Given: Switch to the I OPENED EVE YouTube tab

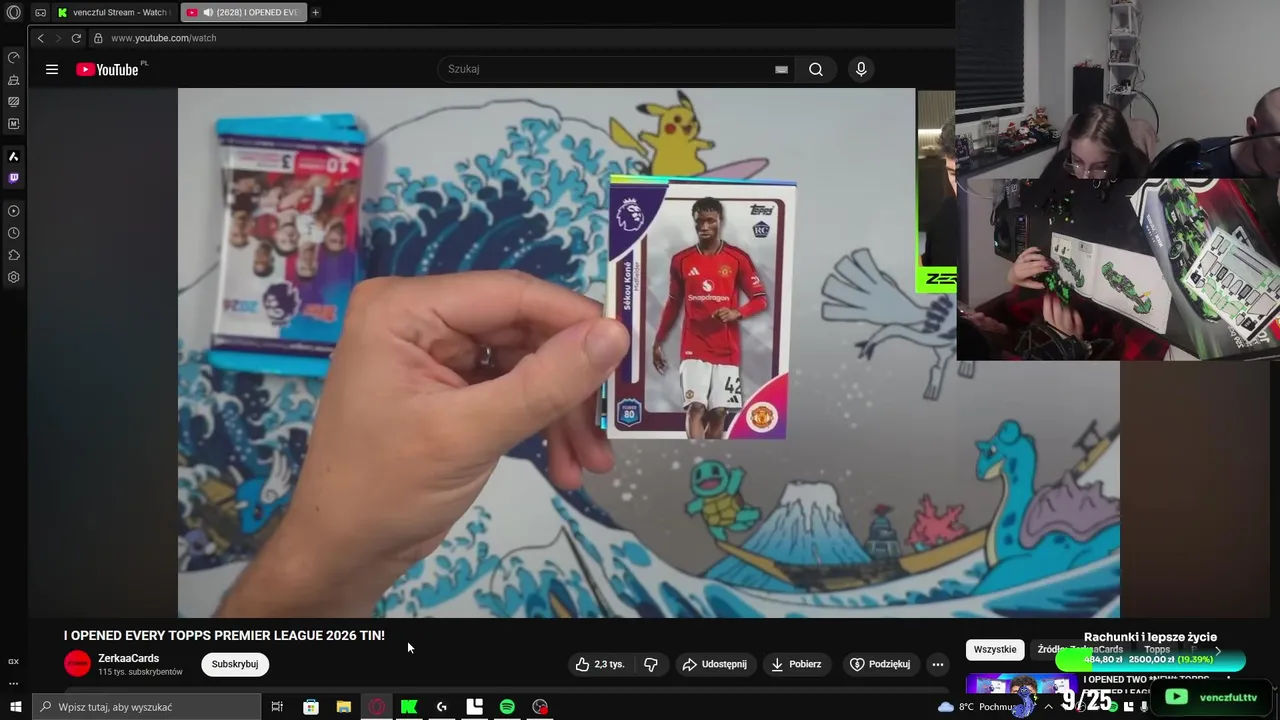Looking at the screenshot, I should (x=242, y=13).
